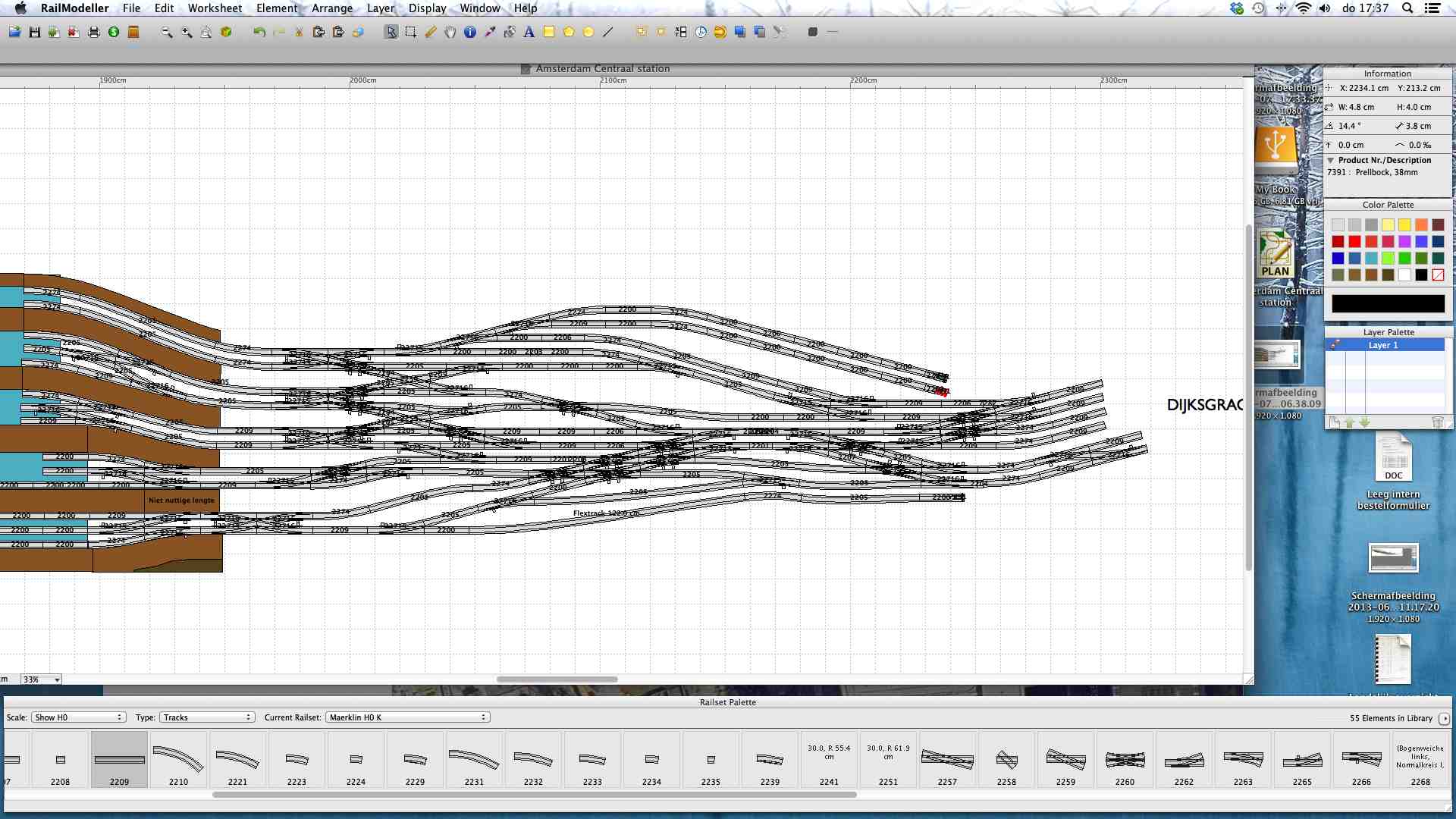Pick the bright red color swatch
This screenshot has width=1456, height=819.
pyautogui.click(x=1354, y=241)
